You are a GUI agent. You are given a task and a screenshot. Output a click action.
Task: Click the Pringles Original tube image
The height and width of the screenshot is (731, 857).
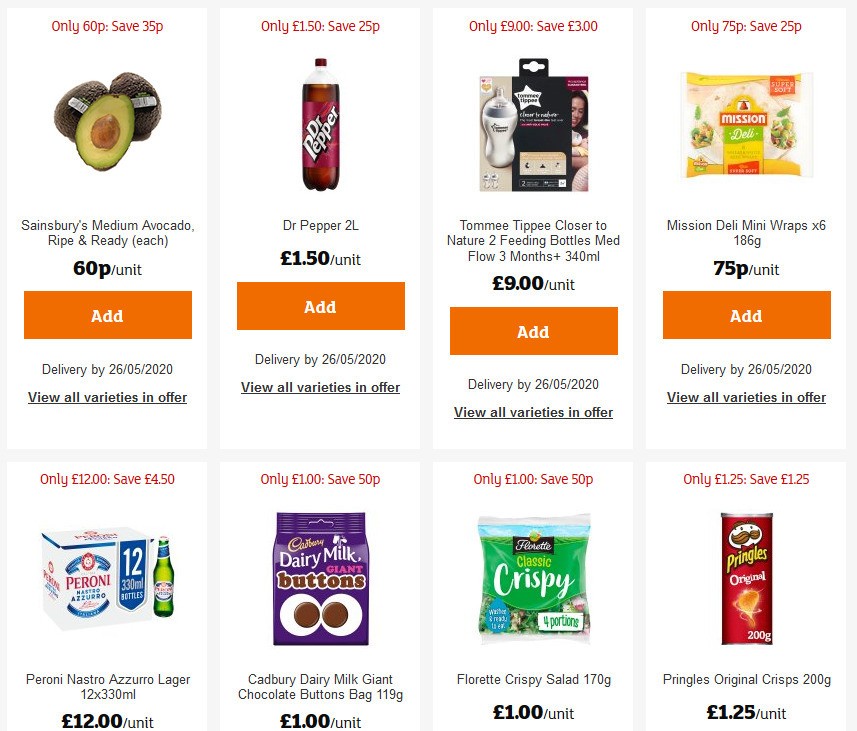746,578
